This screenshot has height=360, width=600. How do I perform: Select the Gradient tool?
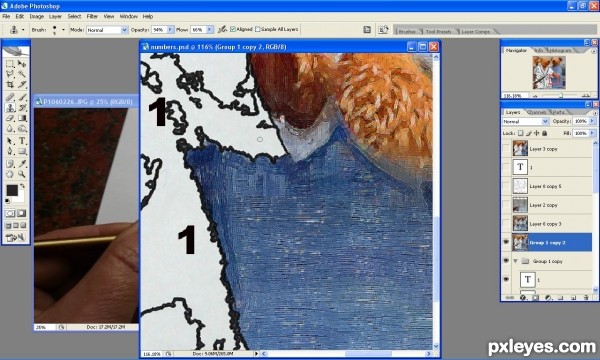coord(22,118)
